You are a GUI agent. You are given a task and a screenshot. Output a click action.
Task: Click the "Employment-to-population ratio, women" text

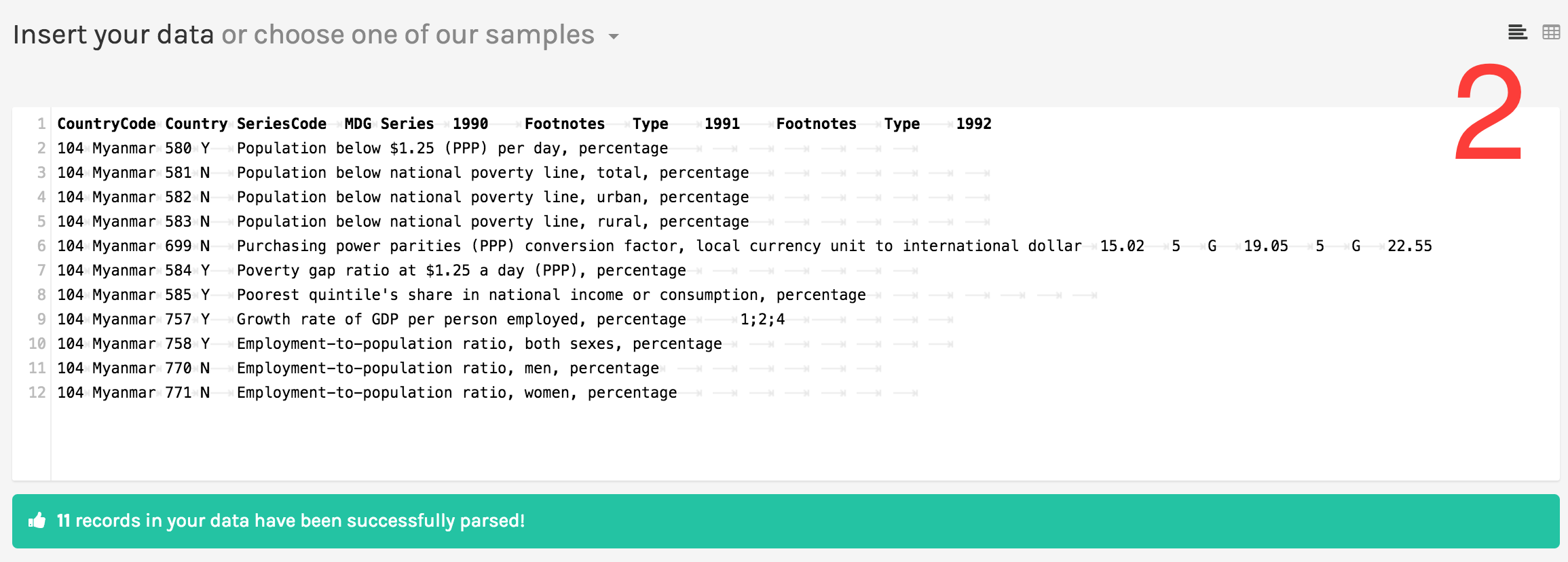coord(456,392)
